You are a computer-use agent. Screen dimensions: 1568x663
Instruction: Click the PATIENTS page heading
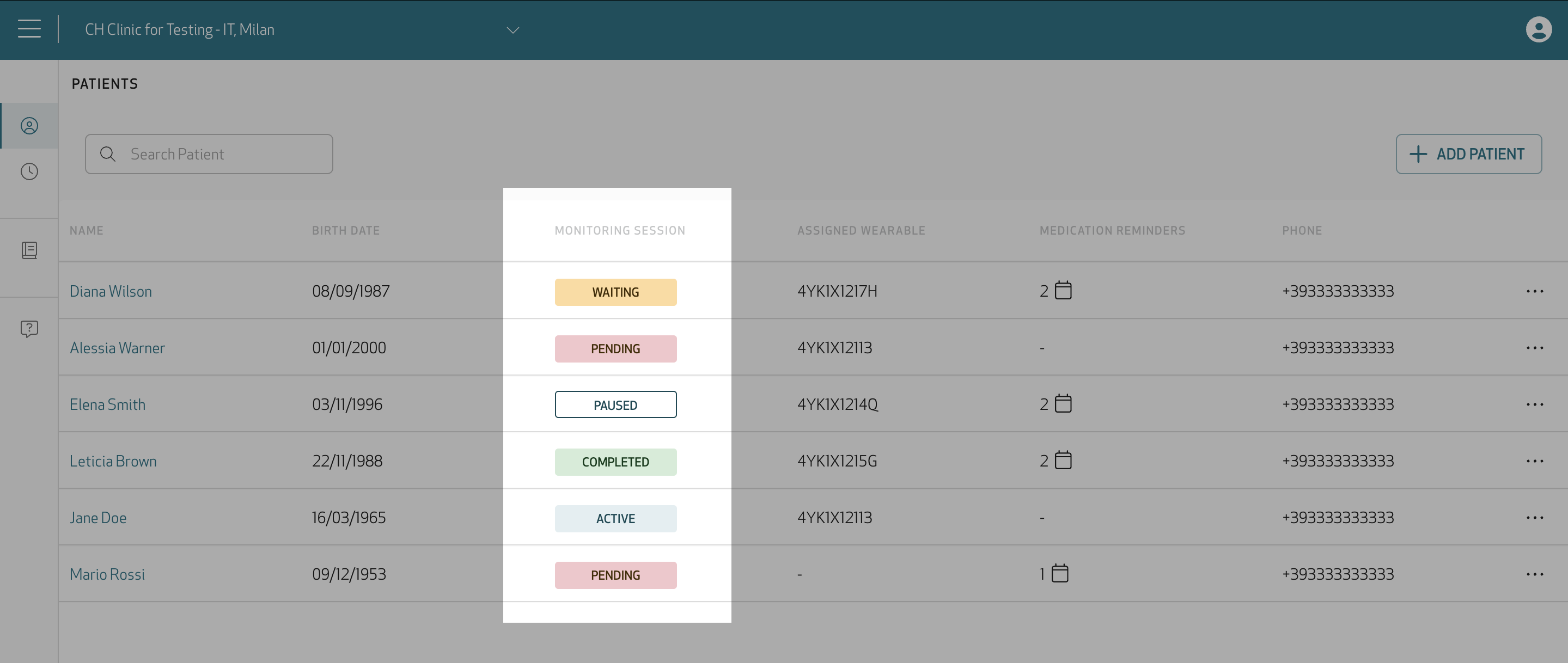point(105,83)
